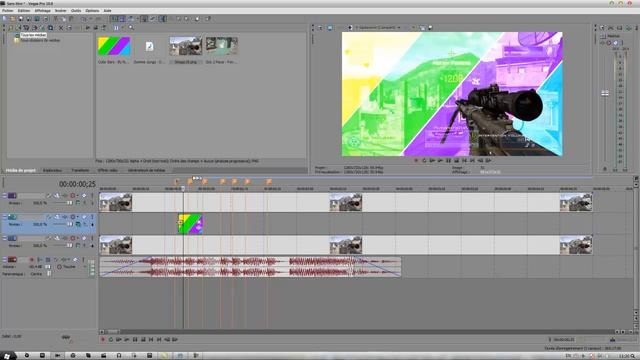
Task: Open the Options menu
Action: click(x=92, y=11)
